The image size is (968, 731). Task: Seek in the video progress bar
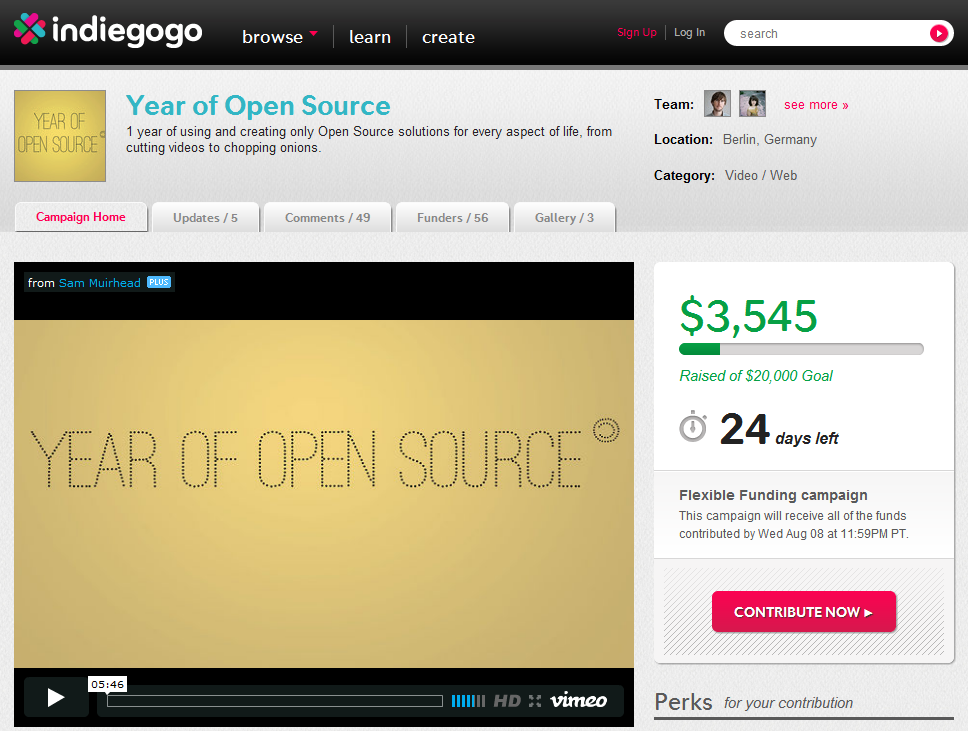tap(275, 701)
